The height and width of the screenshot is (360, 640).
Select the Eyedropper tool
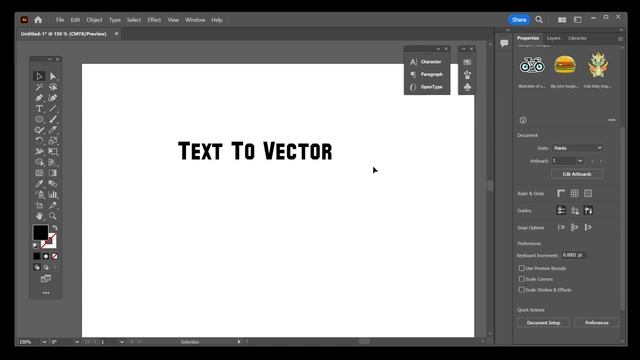tap(39, 184)
